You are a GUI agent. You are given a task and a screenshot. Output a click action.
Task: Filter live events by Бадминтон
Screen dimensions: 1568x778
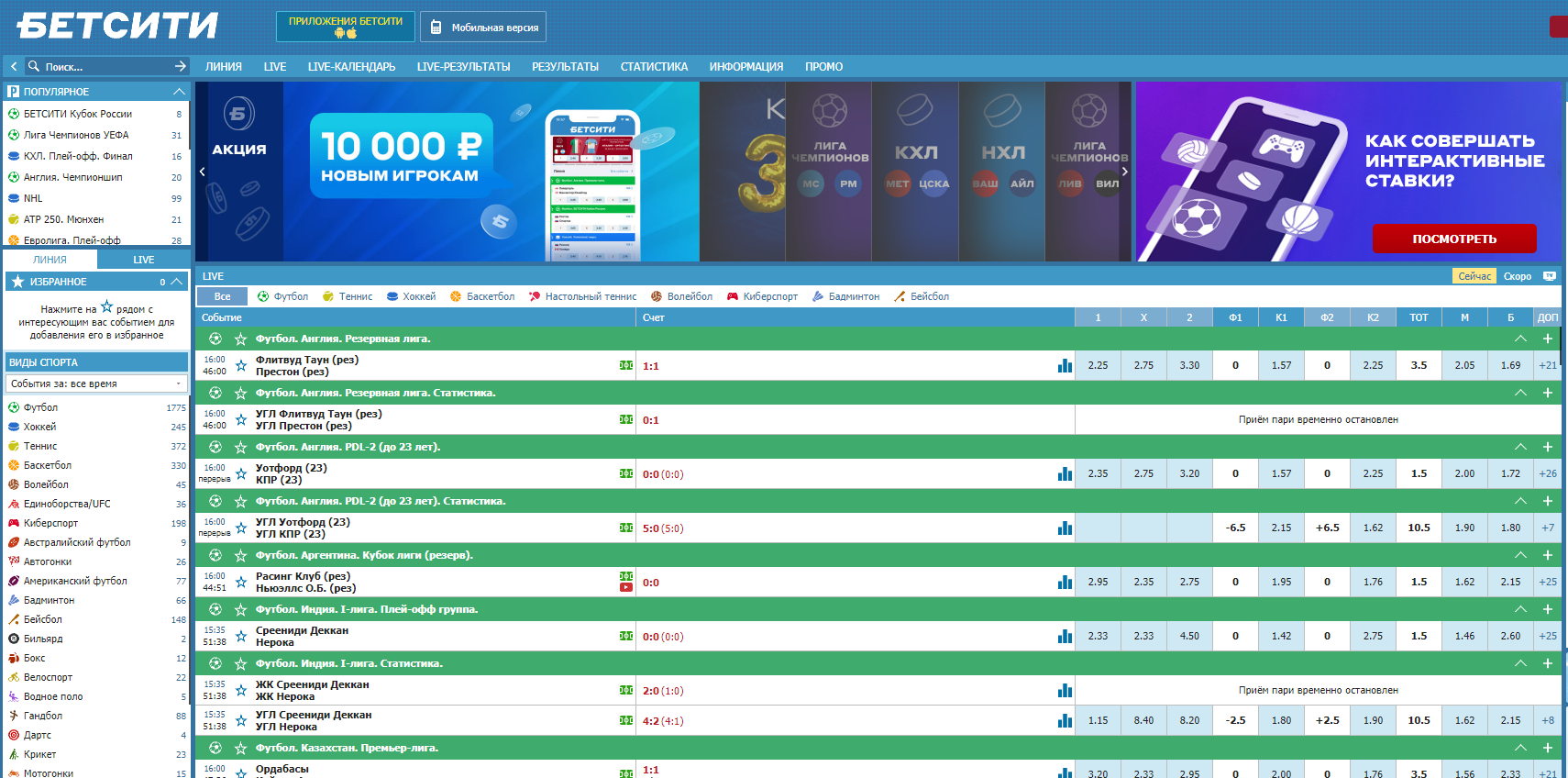coord(845,296)
